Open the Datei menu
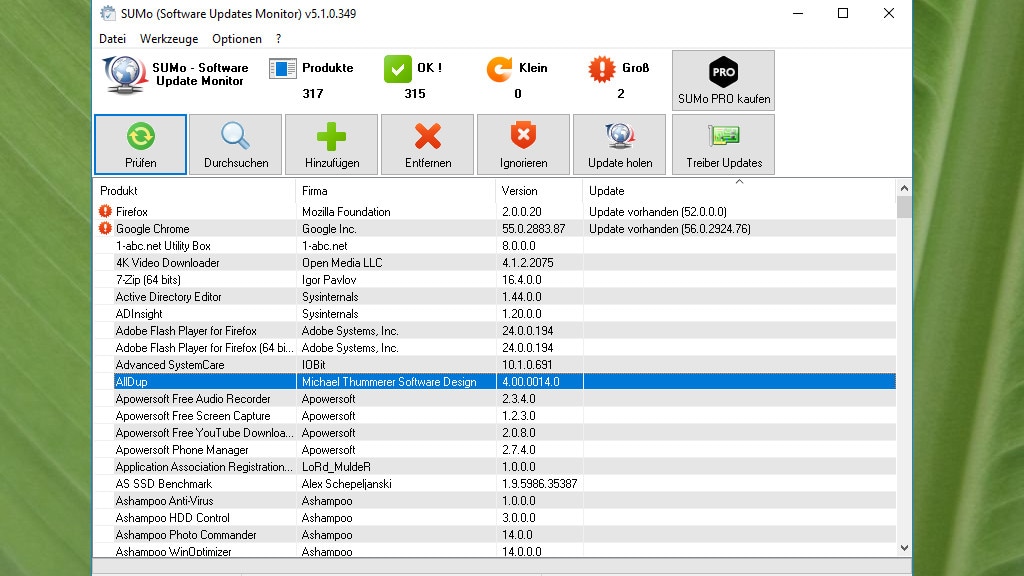Image resolution: width=1024 pixels, height=576 pixels. [112, 39]
